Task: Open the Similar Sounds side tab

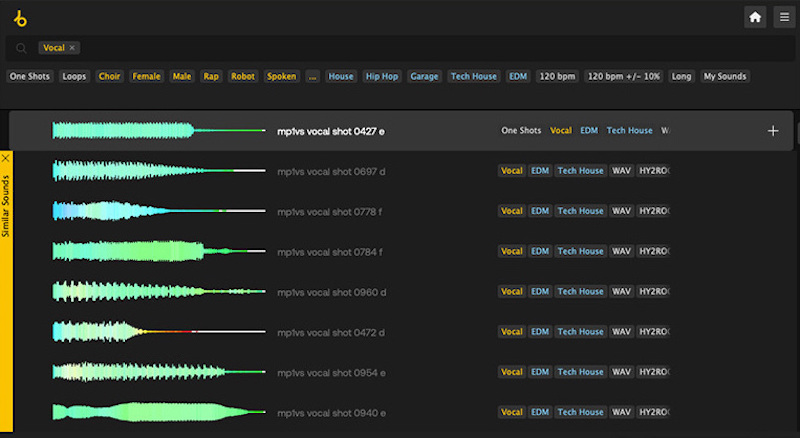Action: pyautogui.click(x=6, y=205)
